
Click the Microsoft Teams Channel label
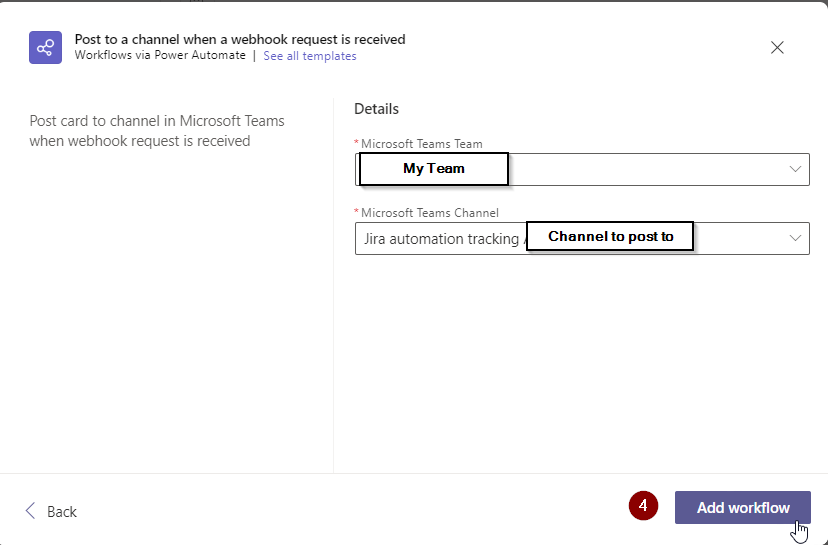pos(429,213)
